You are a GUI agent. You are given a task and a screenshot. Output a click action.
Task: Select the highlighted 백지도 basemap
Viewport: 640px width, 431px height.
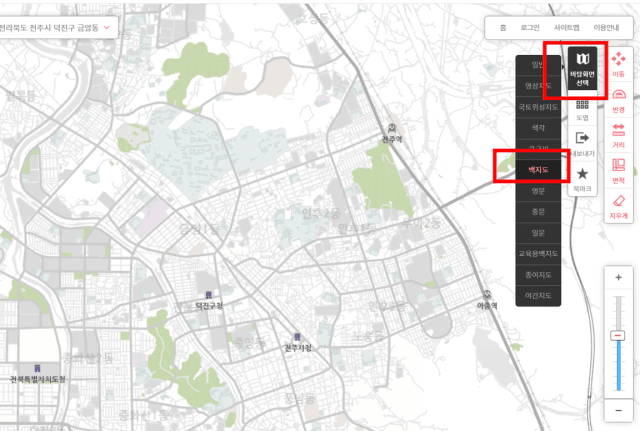tap(538, 170)
